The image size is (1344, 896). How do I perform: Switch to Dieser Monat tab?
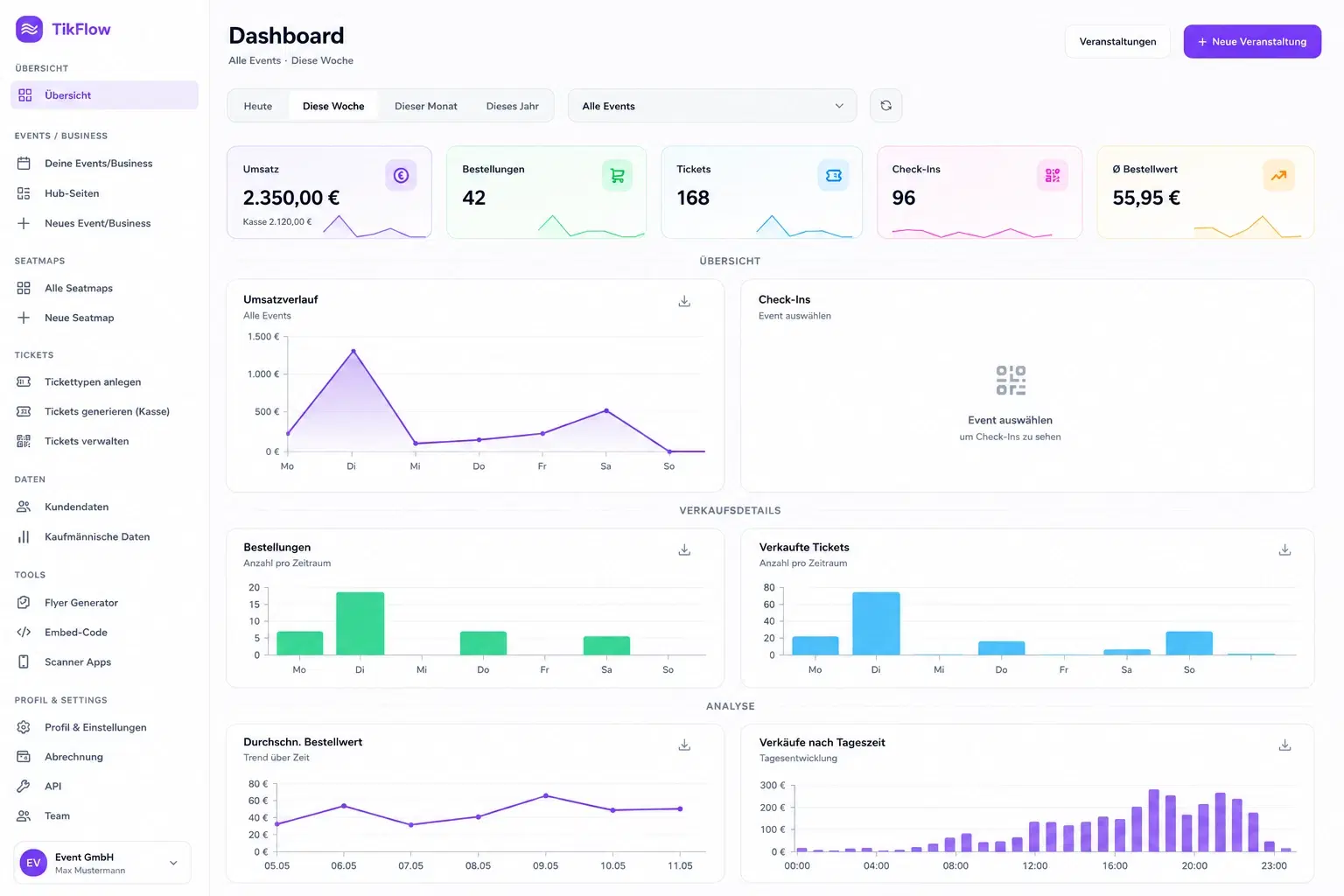(426, 106)
